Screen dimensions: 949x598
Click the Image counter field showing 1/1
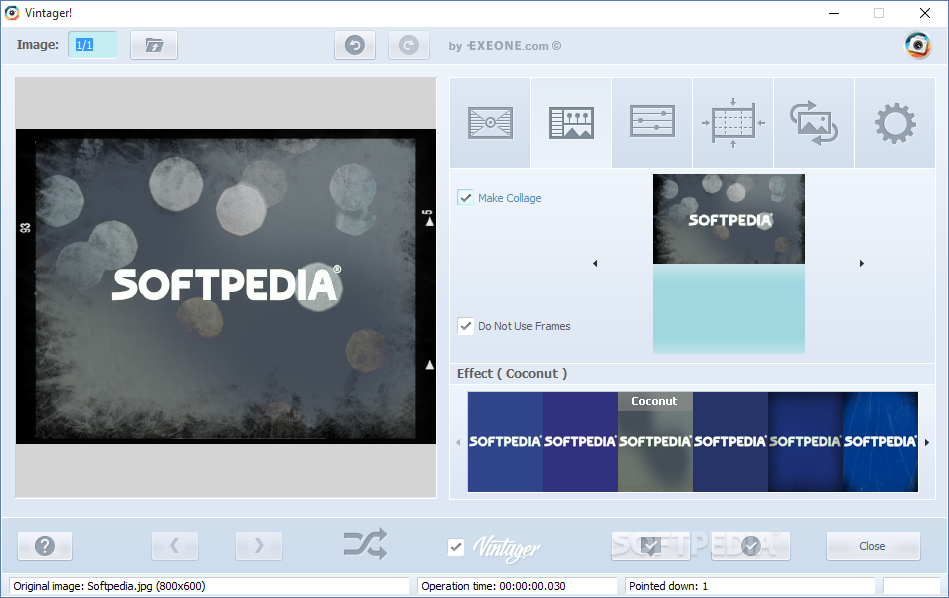coord(93,45)
